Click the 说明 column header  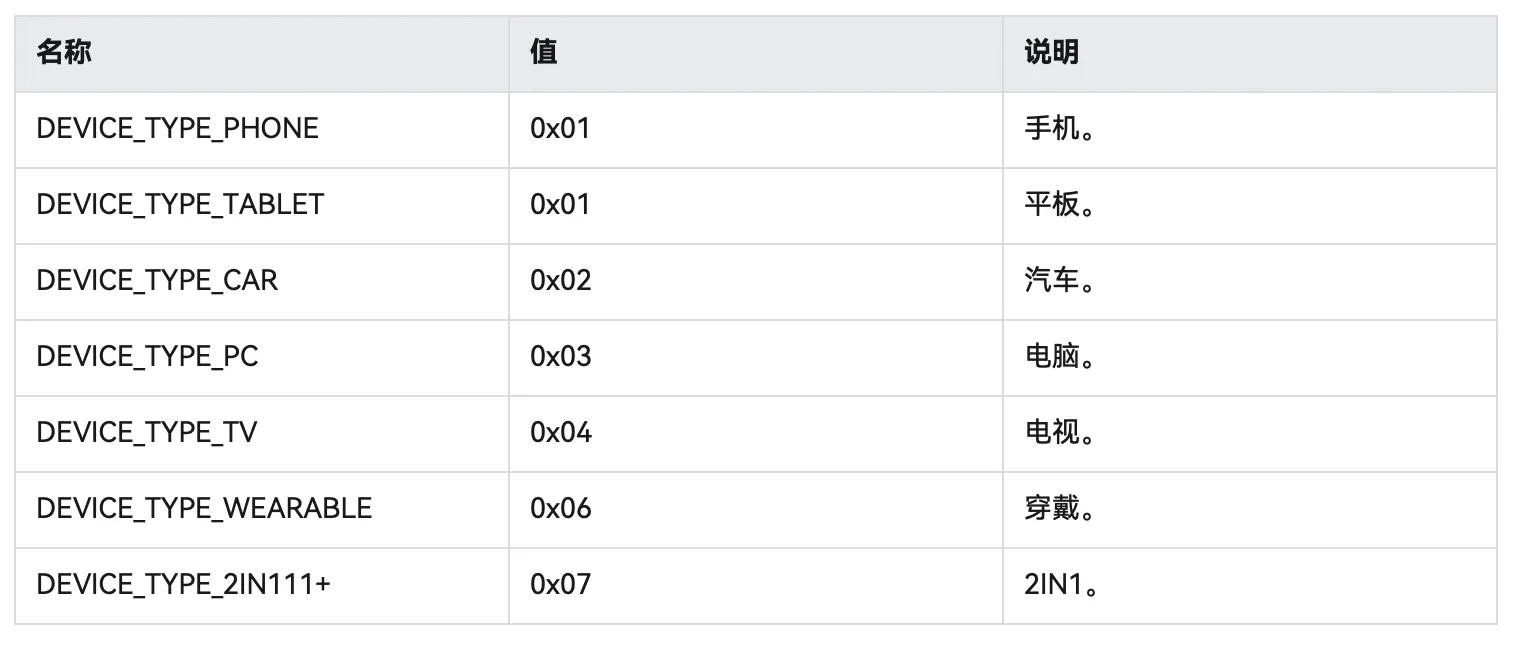1051,53
